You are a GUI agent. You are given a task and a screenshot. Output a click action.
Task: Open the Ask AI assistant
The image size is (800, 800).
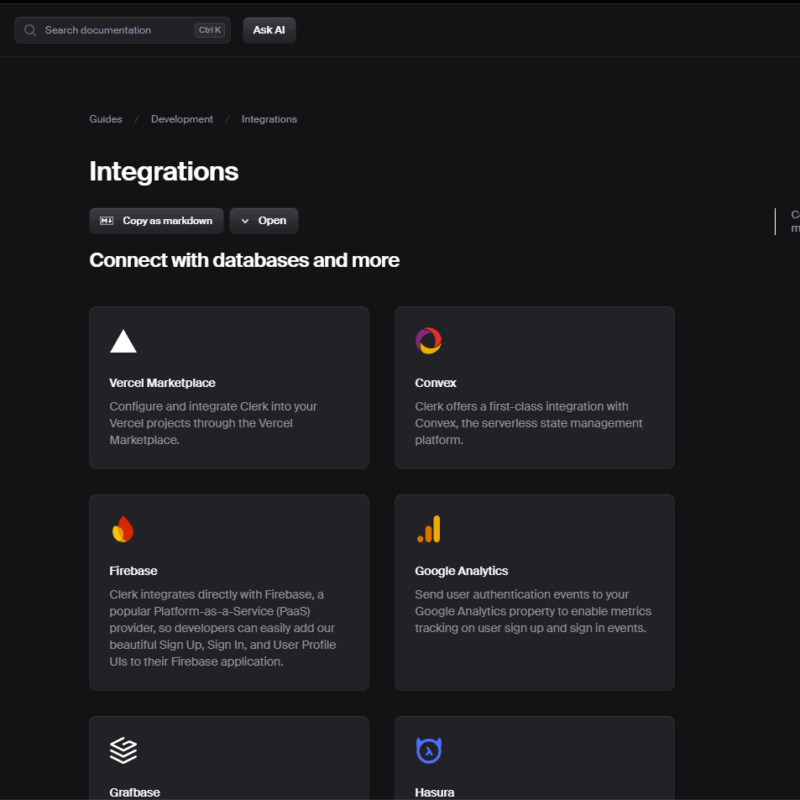[x=269, y=30]
